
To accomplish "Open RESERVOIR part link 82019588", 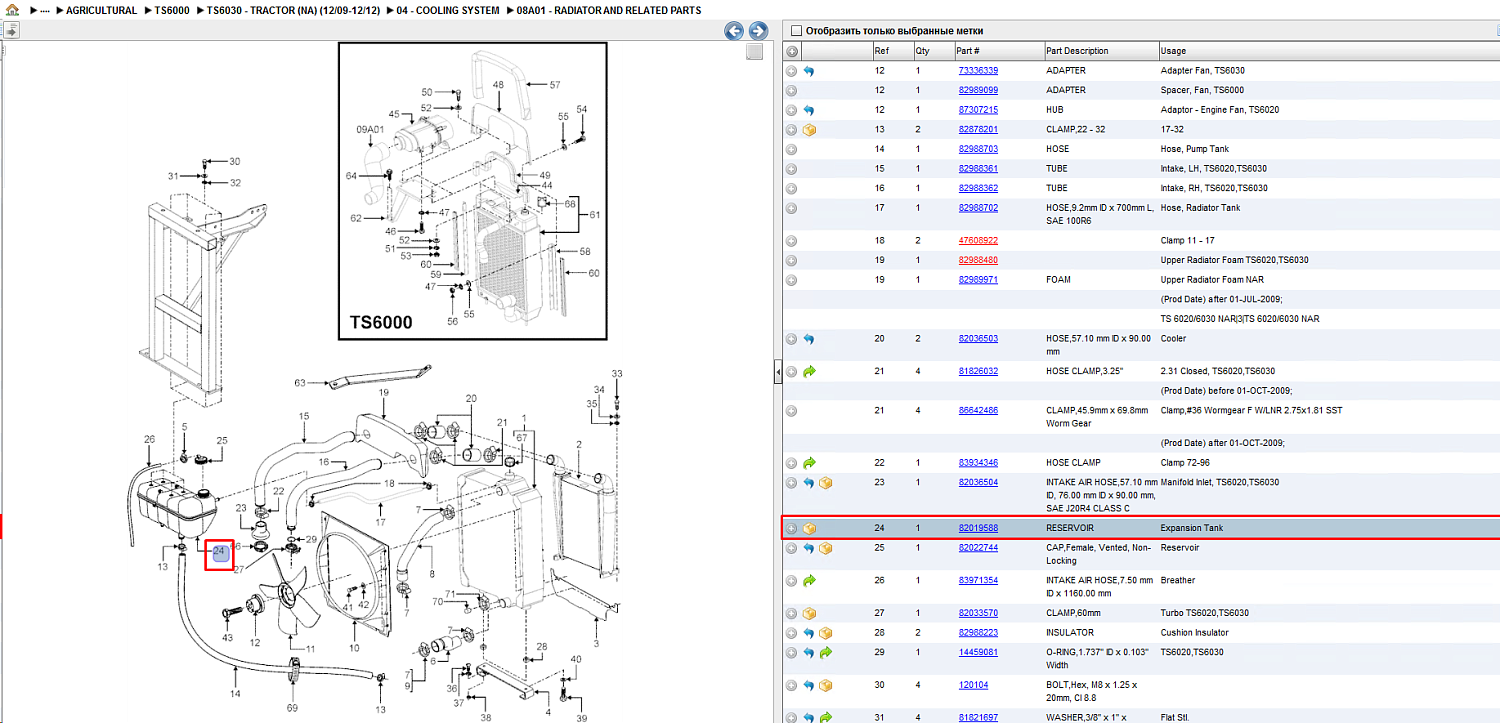I will pos(978,528).
